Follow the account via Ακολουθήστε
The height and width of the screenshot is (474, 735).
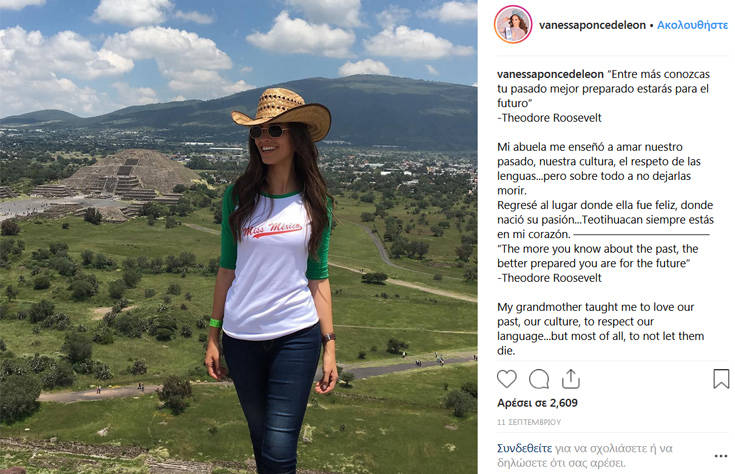[692, 25]
